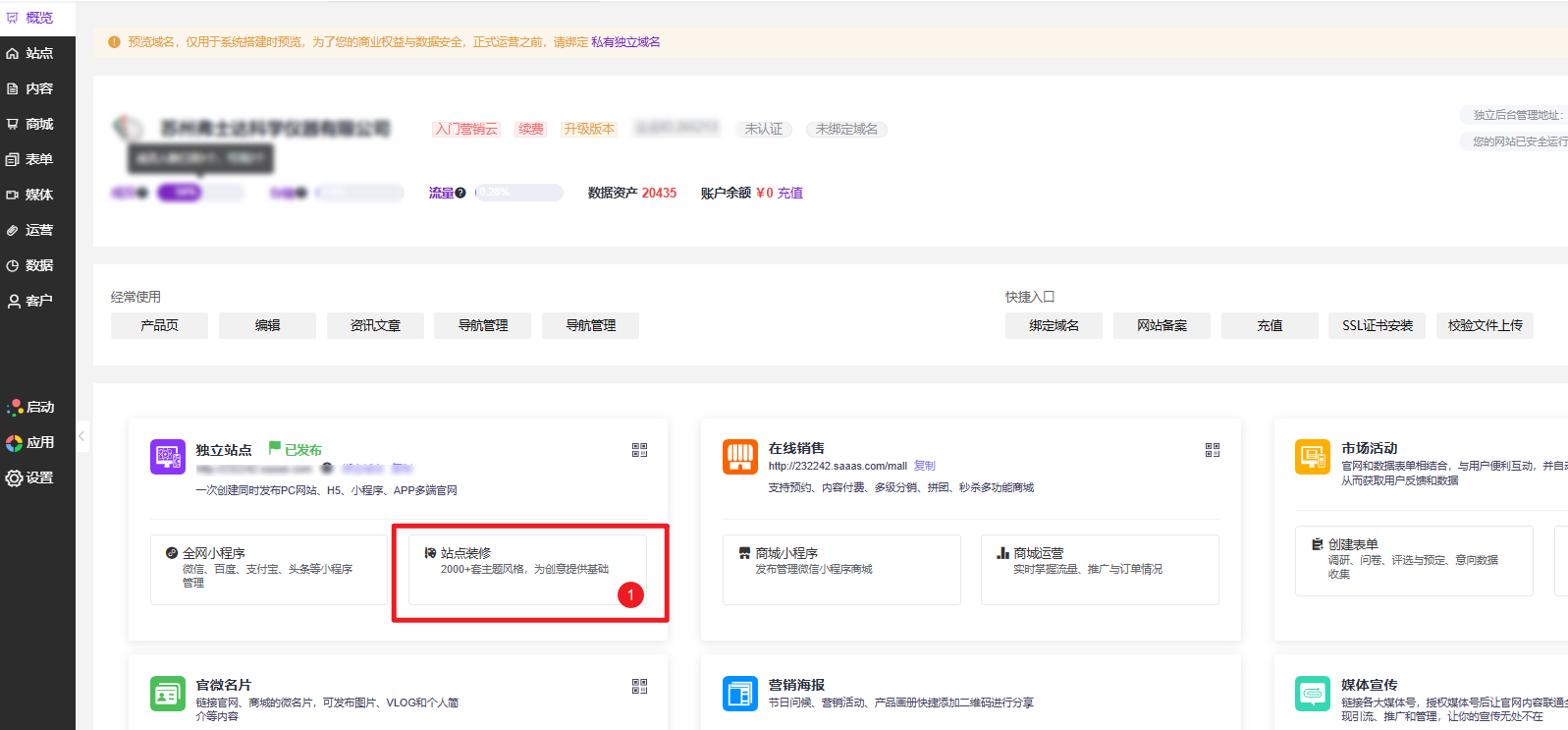
Task: Go to 商城 in the sidebar menu
Action: pyautogui.click(x=37, y=124)
